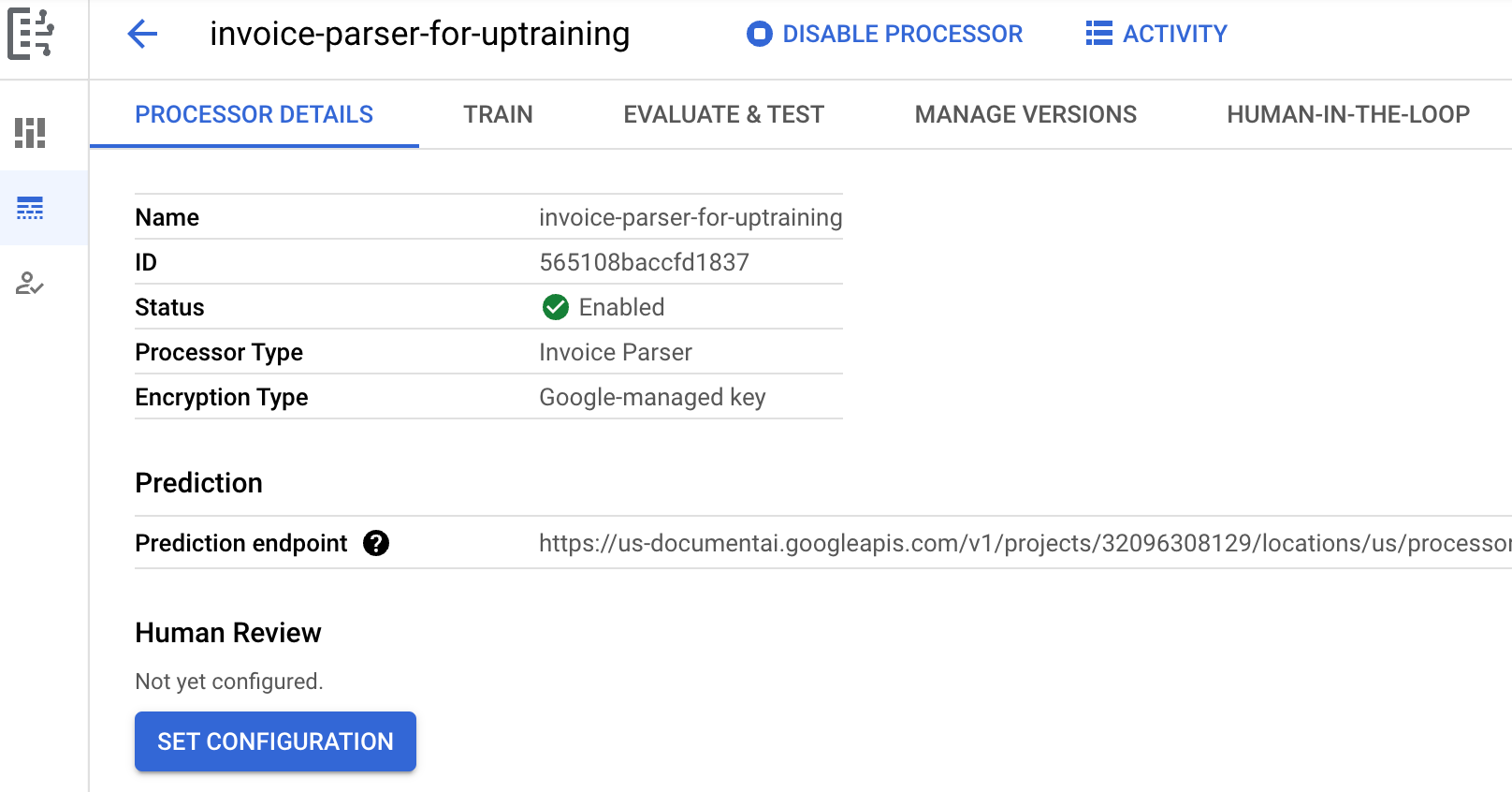Viewport: 1512px width, 792px height.
Task: Open the dashboard overview sidebar icon
Action: [x=30, y=133]
